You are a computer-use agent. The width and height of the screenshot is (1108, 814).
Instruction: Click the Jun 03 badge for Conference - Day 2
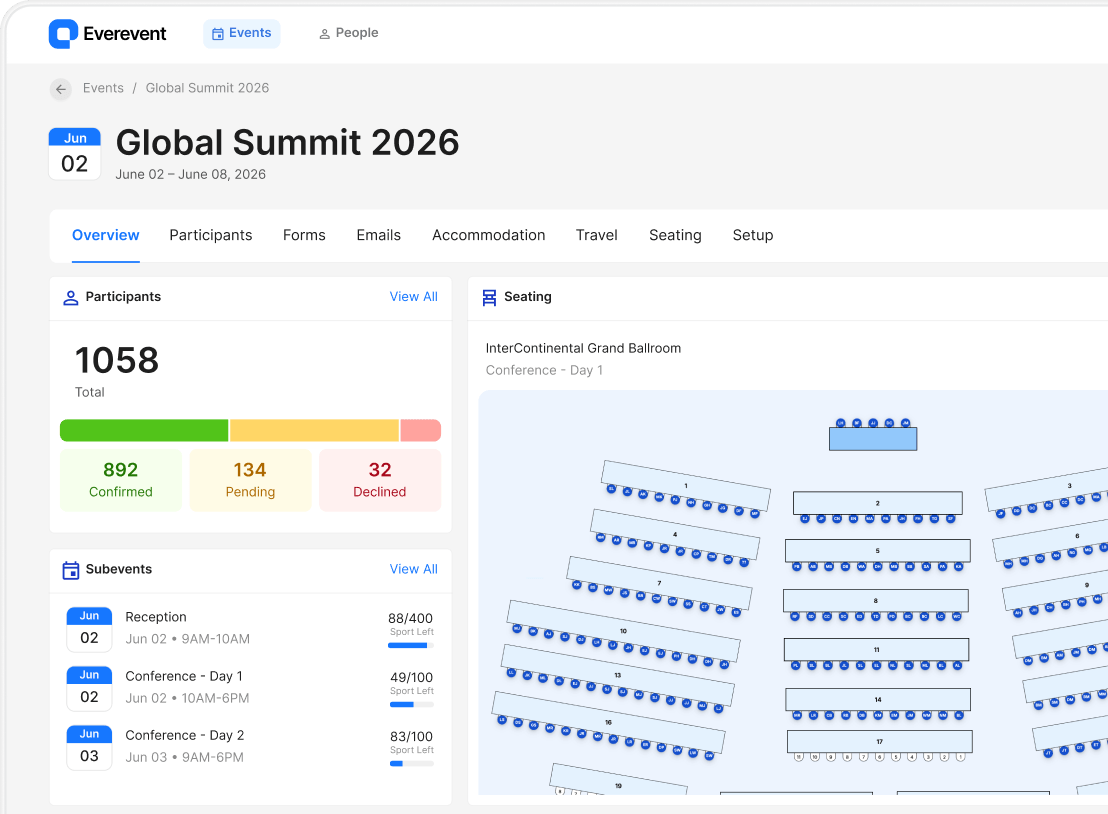(89, 746)
